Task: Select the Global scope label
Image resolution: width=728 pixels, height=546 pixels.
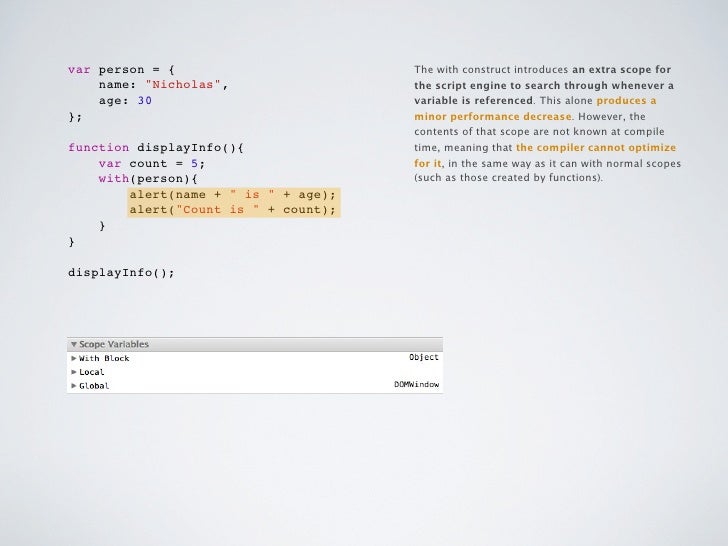Action: [x=94, y=386]
